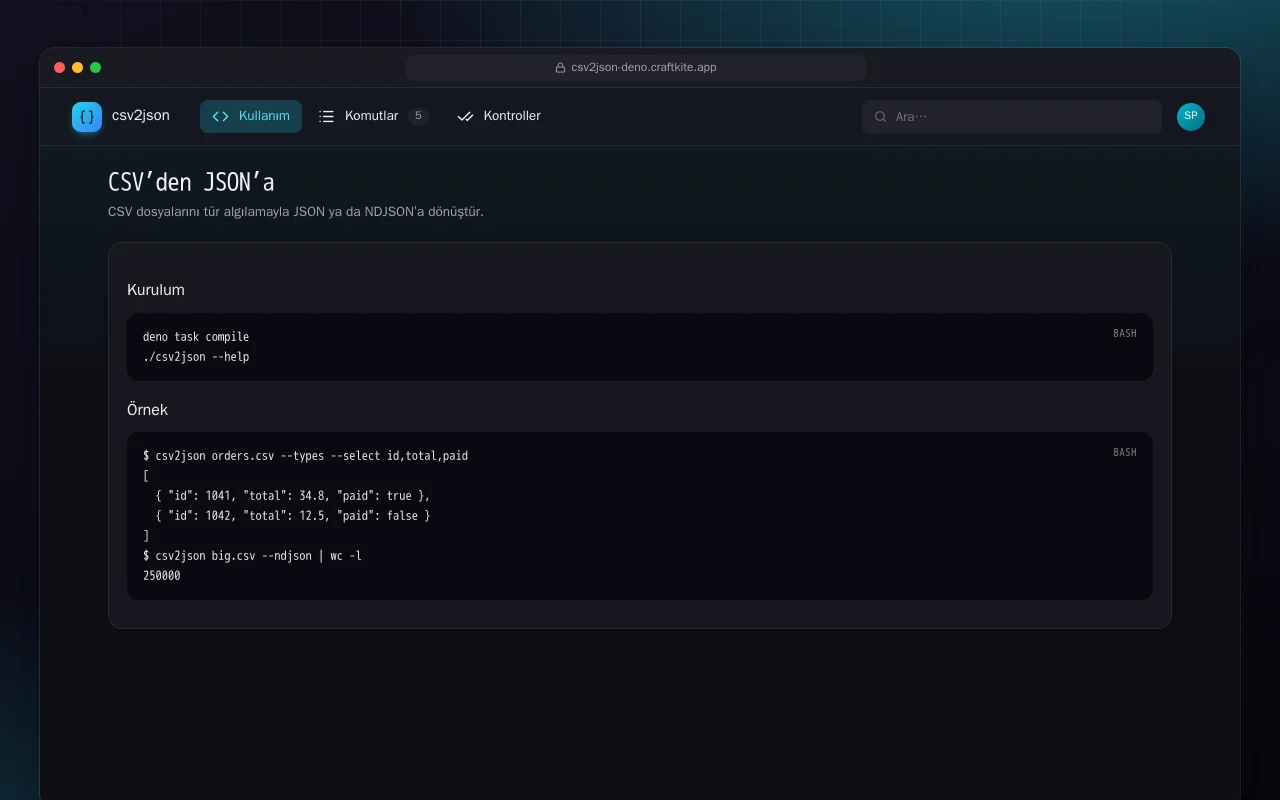Click the Örnek section heading
The image size is (1280, 800).
(148, 410)
